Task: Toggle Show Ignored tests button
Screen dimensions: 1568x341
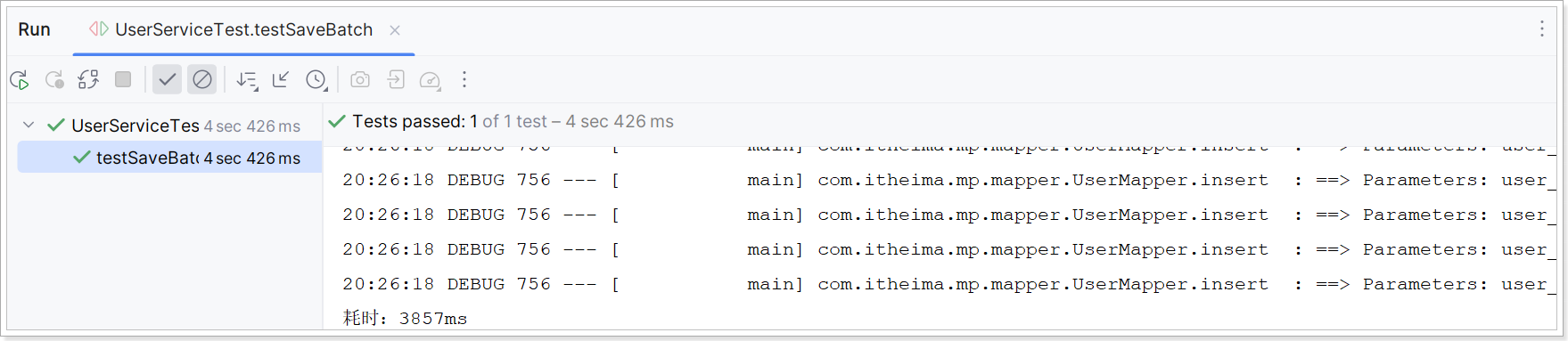Action: pyautogui.click(x=202, y=79)
